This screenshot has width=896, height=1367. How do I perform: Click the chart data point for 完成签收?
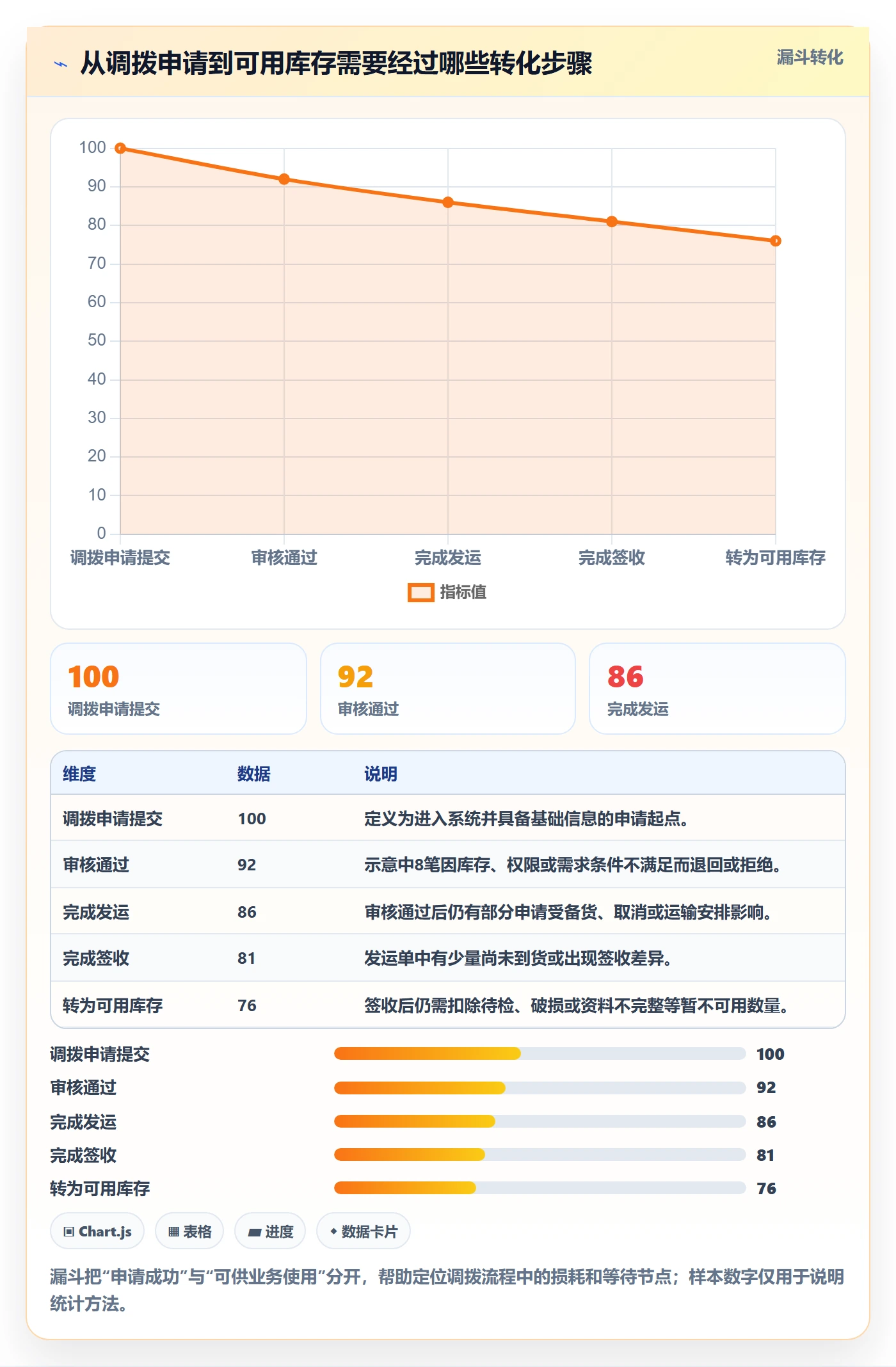[x=612, y=221]
